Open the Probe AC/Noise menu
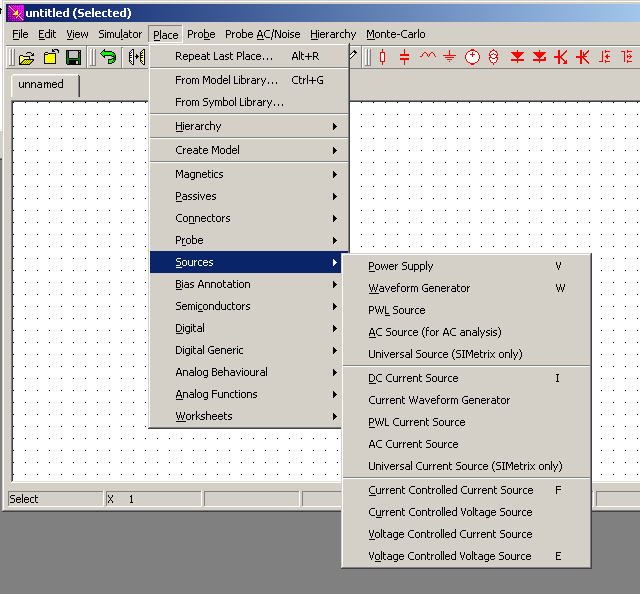Screen dimensions: 640x594 coord(262,34)
